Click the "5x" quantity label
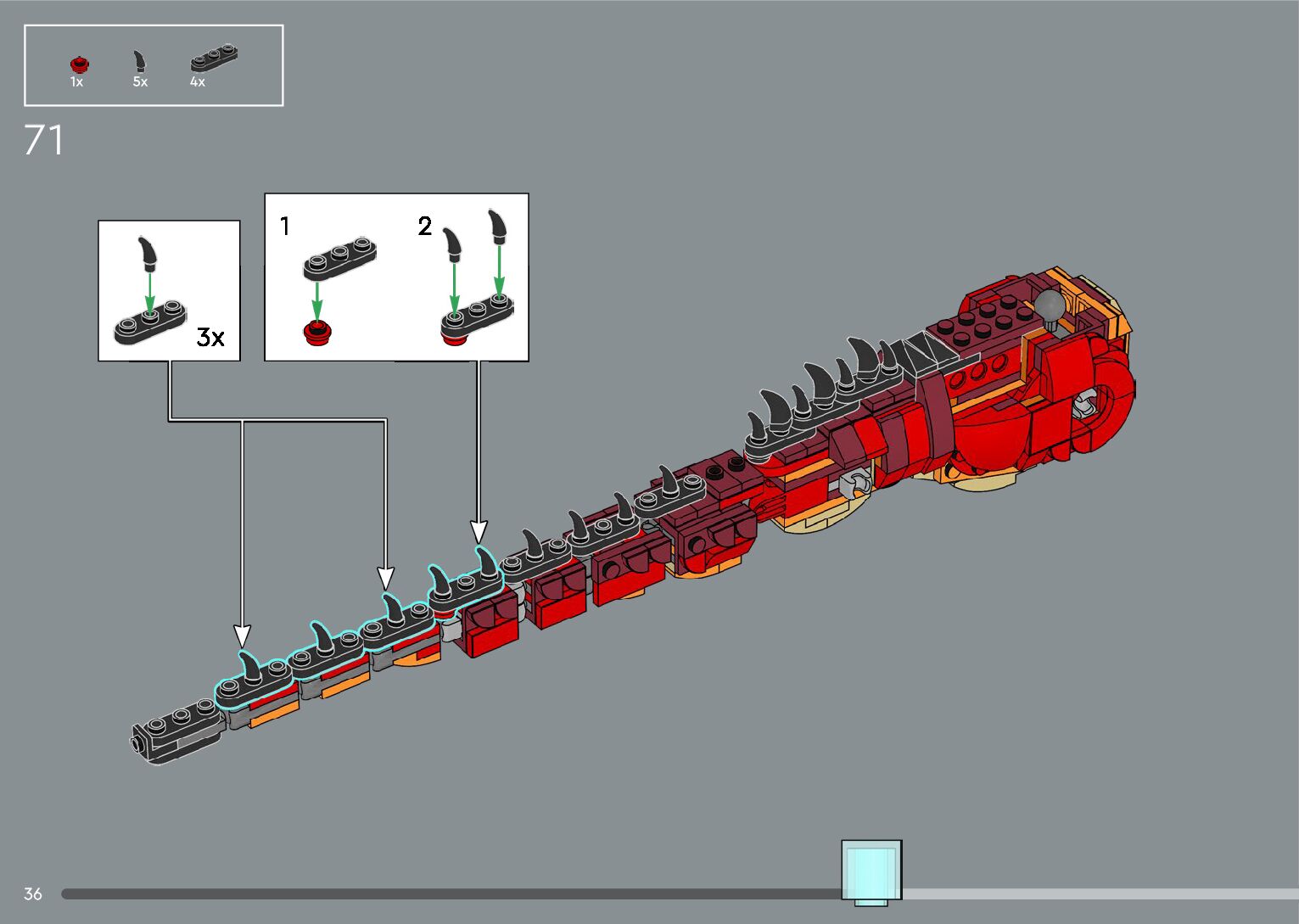Image resolution: width=1299 pixels, height=924 pixels. [140, 82]
